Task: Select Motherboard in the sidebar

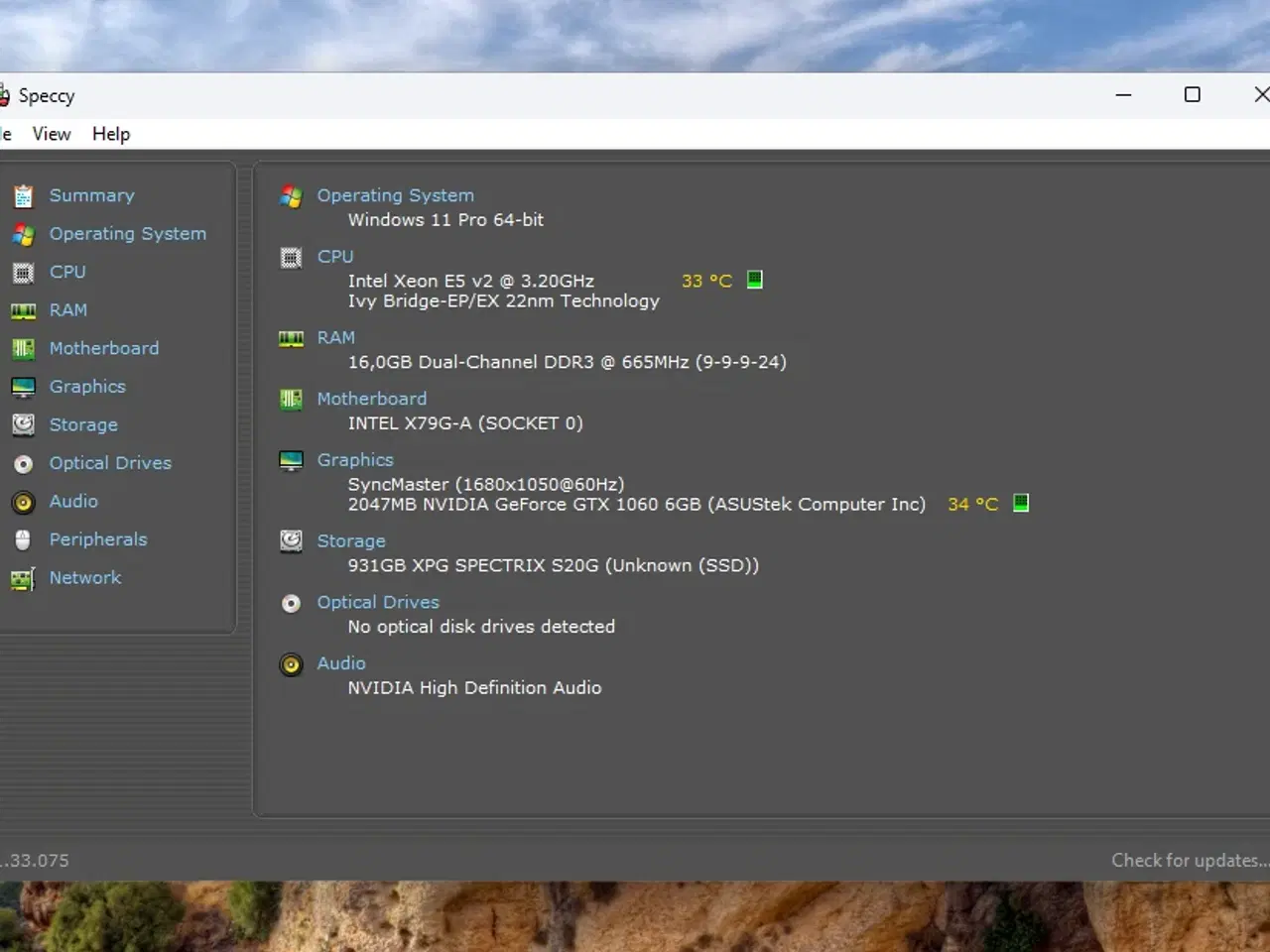Action: tap(104, 348)
